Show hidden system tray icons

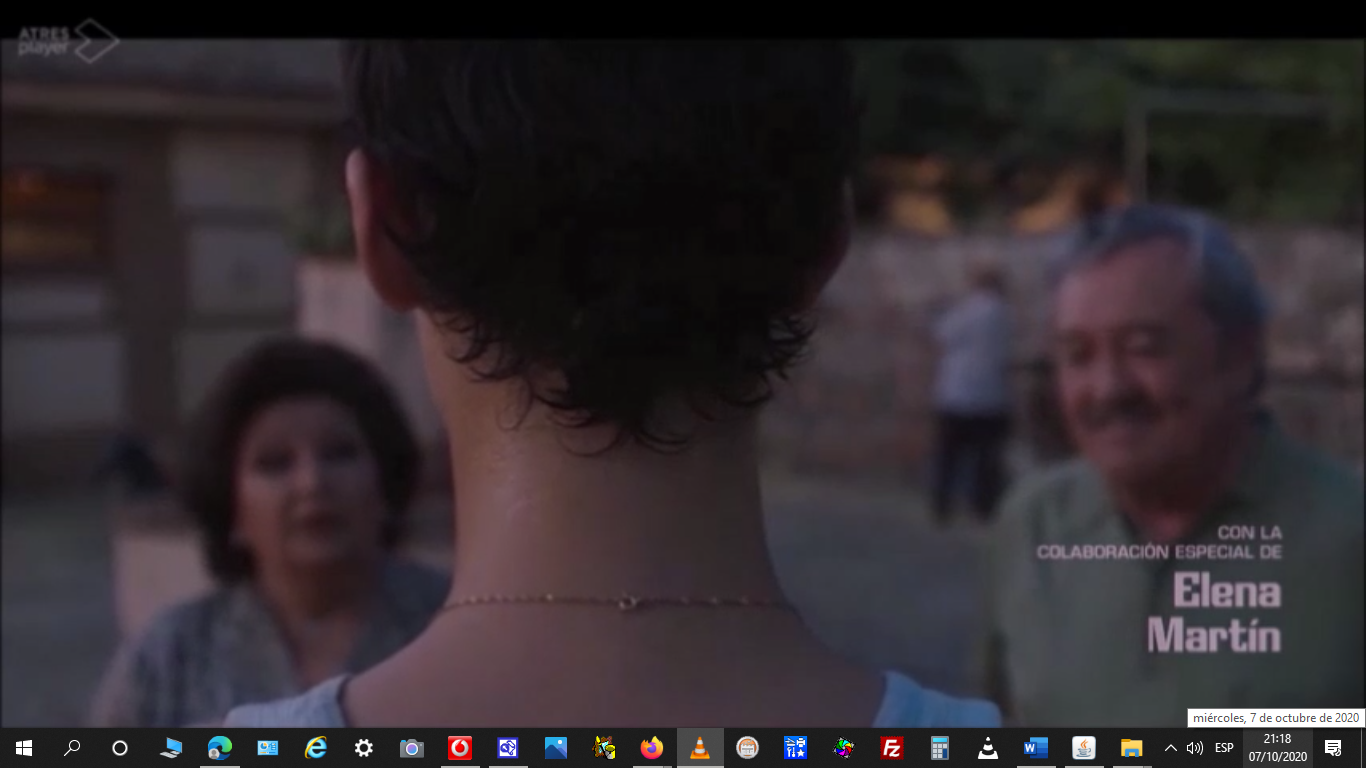pyautogui.click(x=1170, y=748)
